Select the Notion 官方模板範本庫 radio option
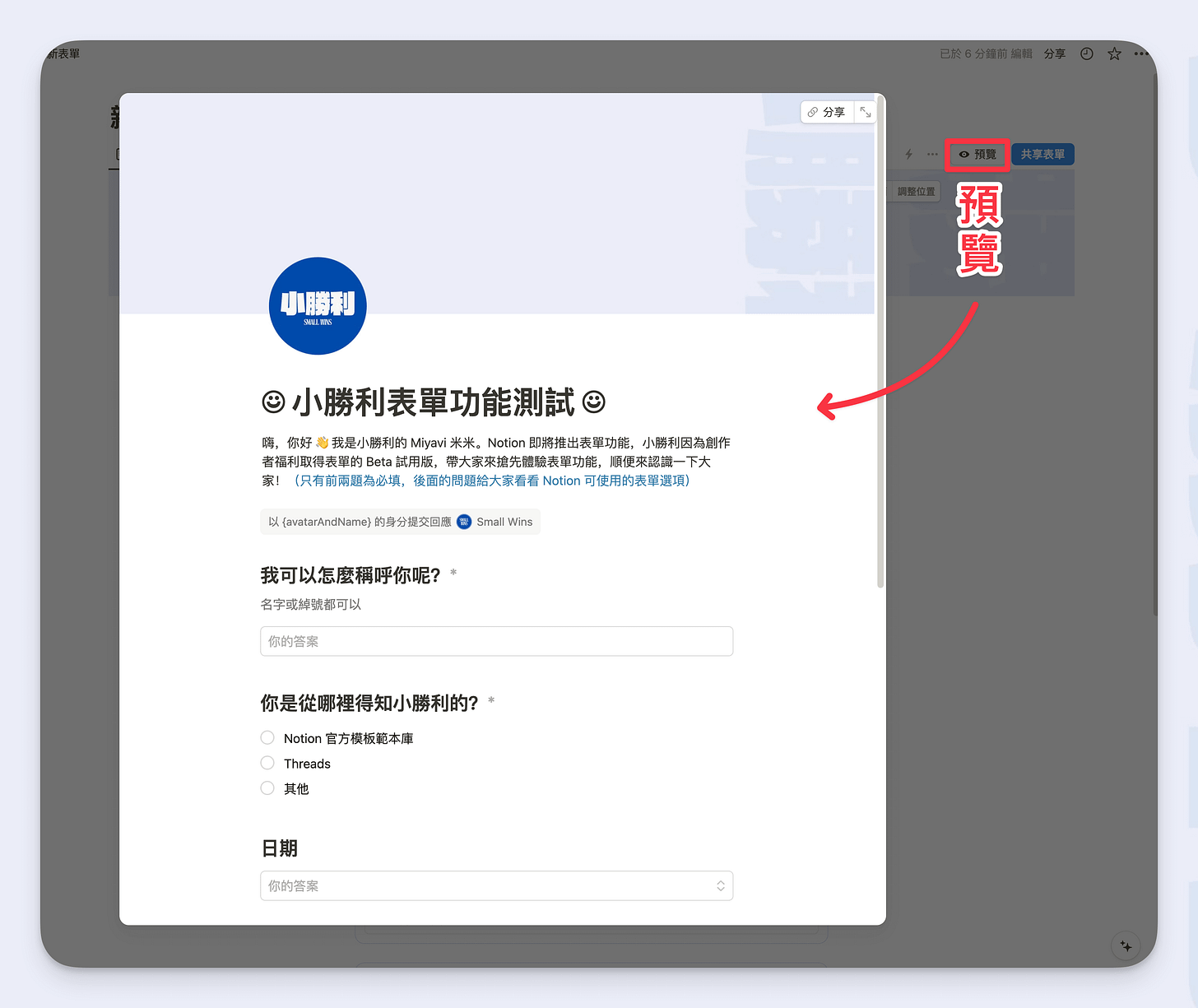 (267, 737)
